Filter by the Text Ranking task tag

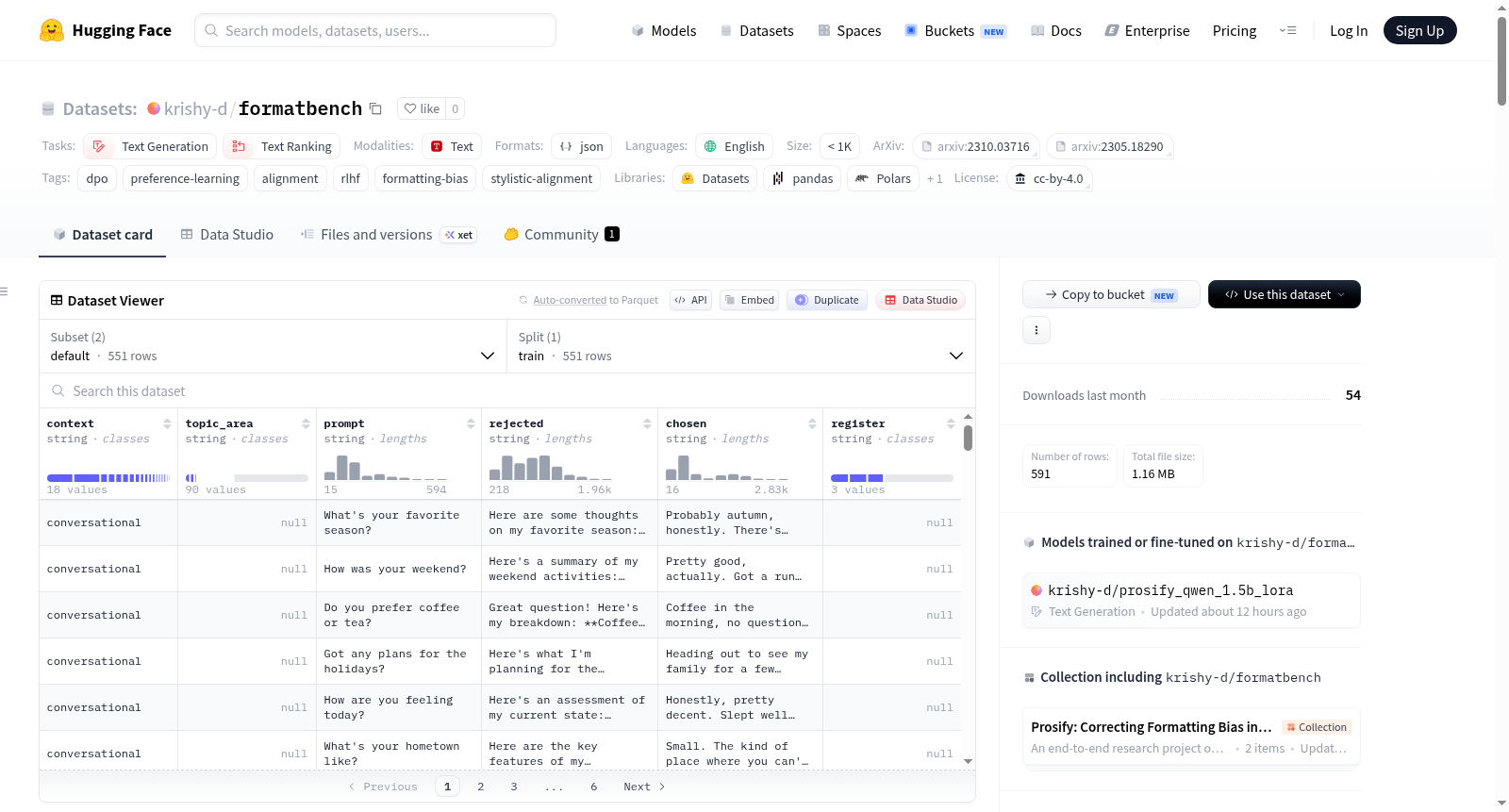pyautogui.click(x=282, y=146)
